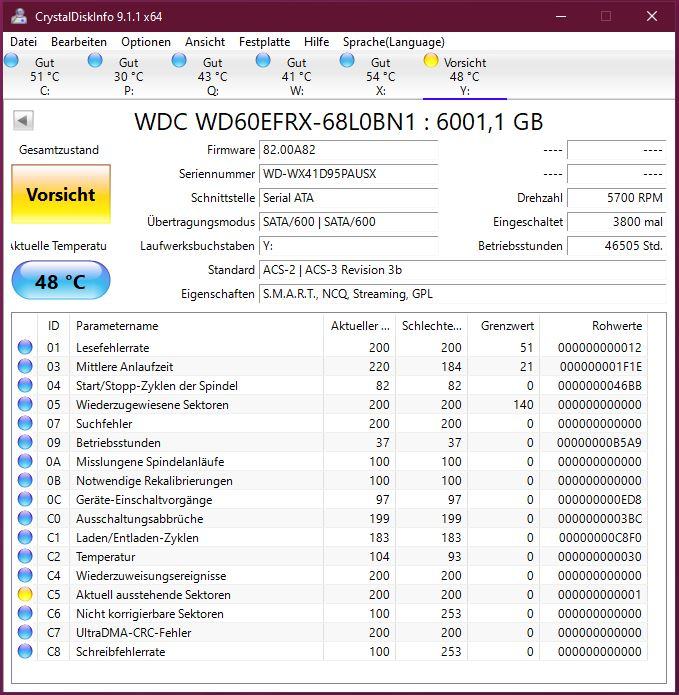Click status icon of Wiederzugewiesene Sektoren row
The image size is (679, 695).
coord(25,404)
